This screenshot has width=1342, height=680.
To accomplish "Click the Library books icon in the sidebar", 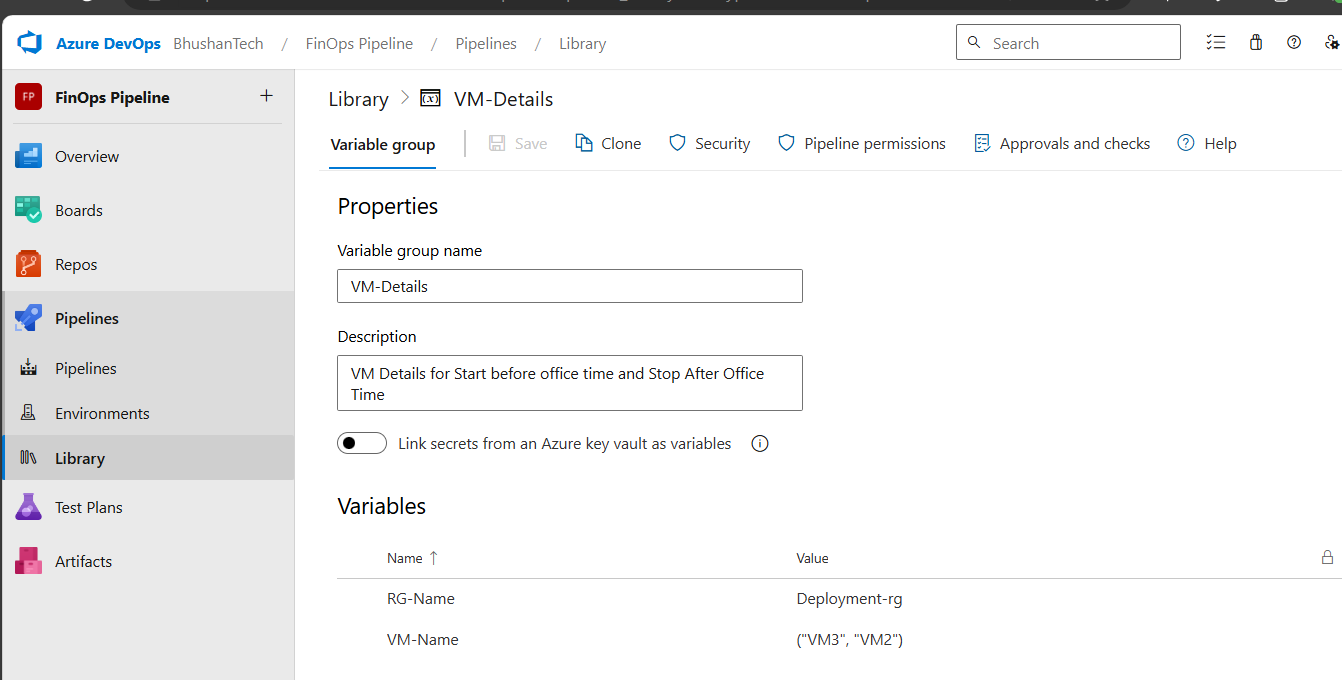I will click(x=28, y=458).
